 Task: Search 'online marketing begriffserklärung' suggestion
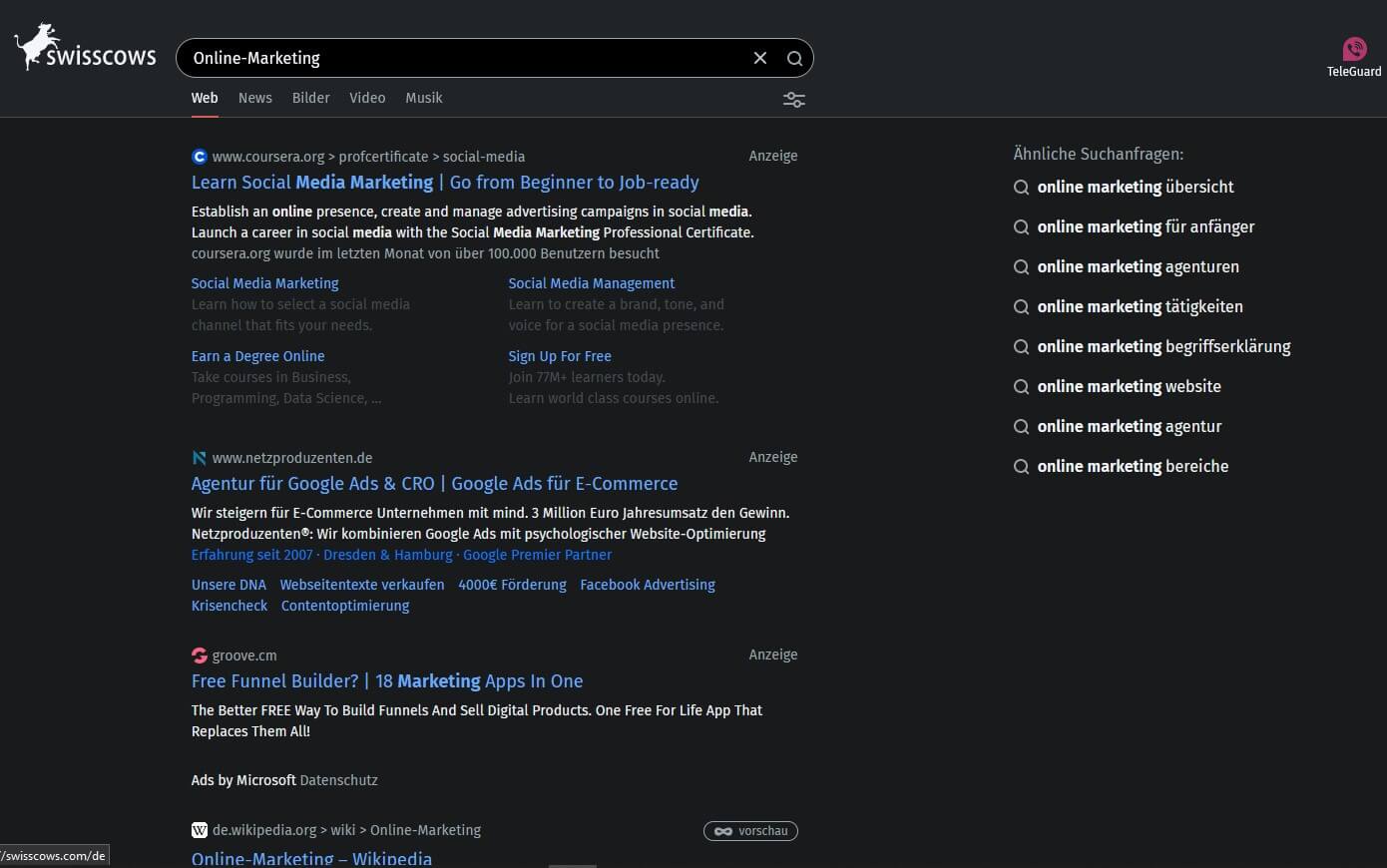coord(1163,346)
